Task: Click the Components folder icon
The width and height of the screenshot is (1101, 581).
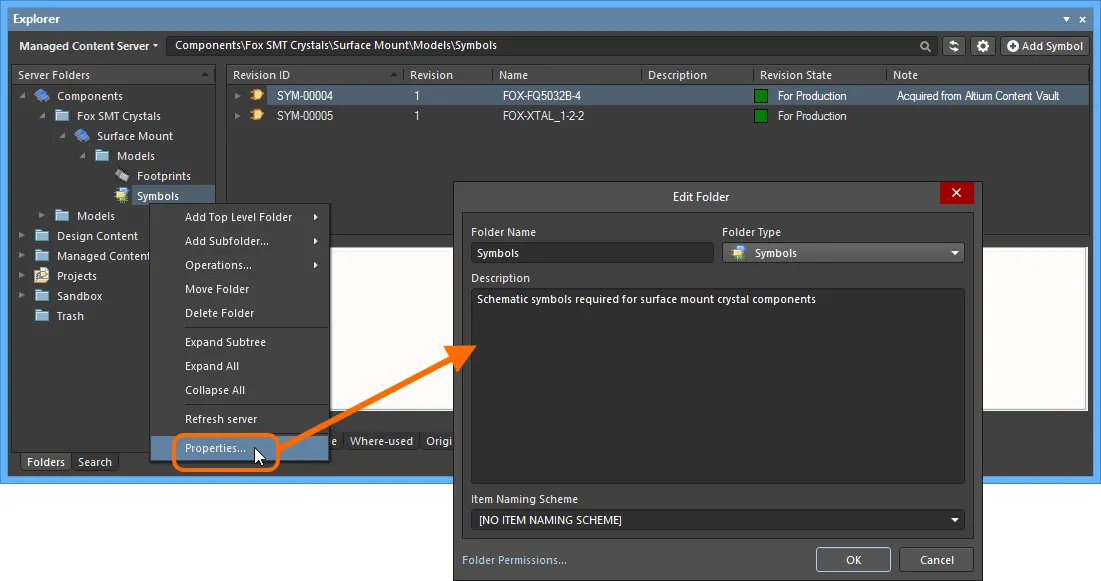Action: point(42,96)
